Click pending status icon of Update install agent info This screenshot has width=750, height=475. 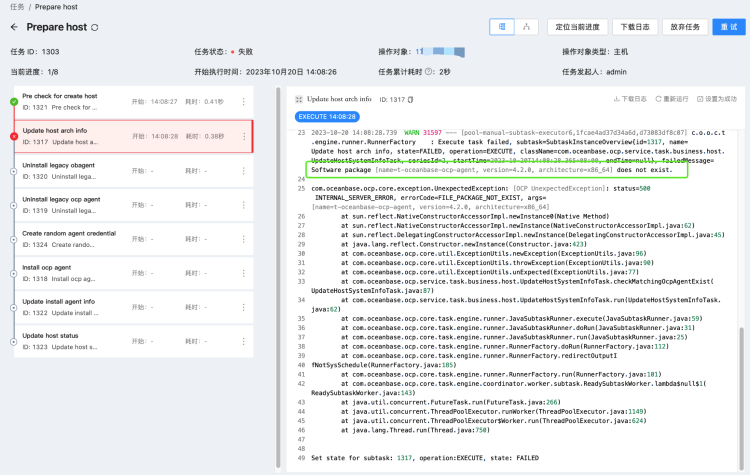pyautogui.click(x=14, y=308)
